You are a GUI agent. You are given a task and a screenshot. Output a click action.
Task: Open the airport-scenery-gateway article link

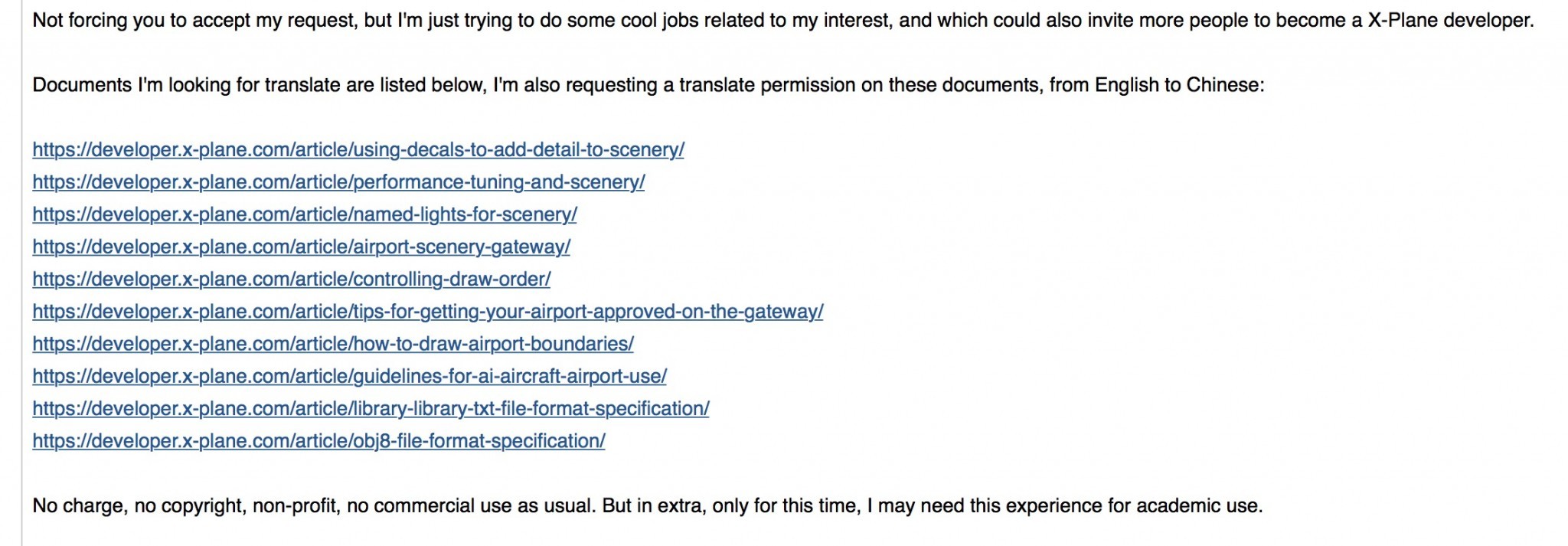coord(301,247)
